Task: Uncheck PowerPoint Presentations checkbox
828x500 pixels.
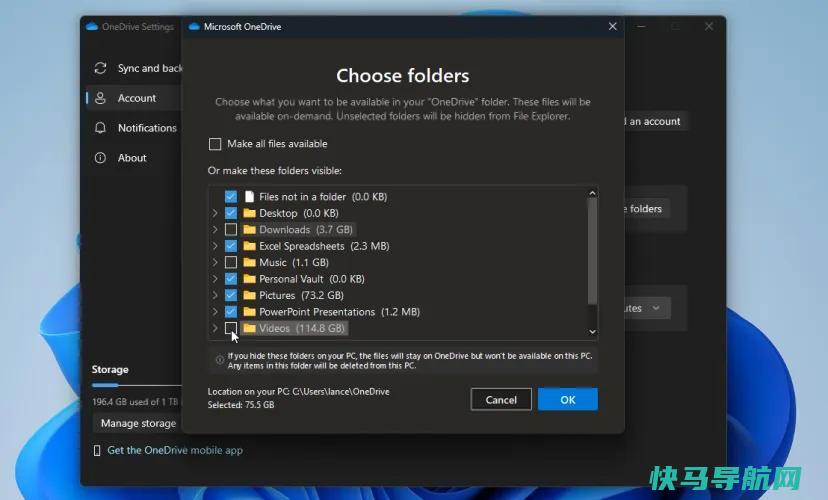Action: tap(231, 312)
